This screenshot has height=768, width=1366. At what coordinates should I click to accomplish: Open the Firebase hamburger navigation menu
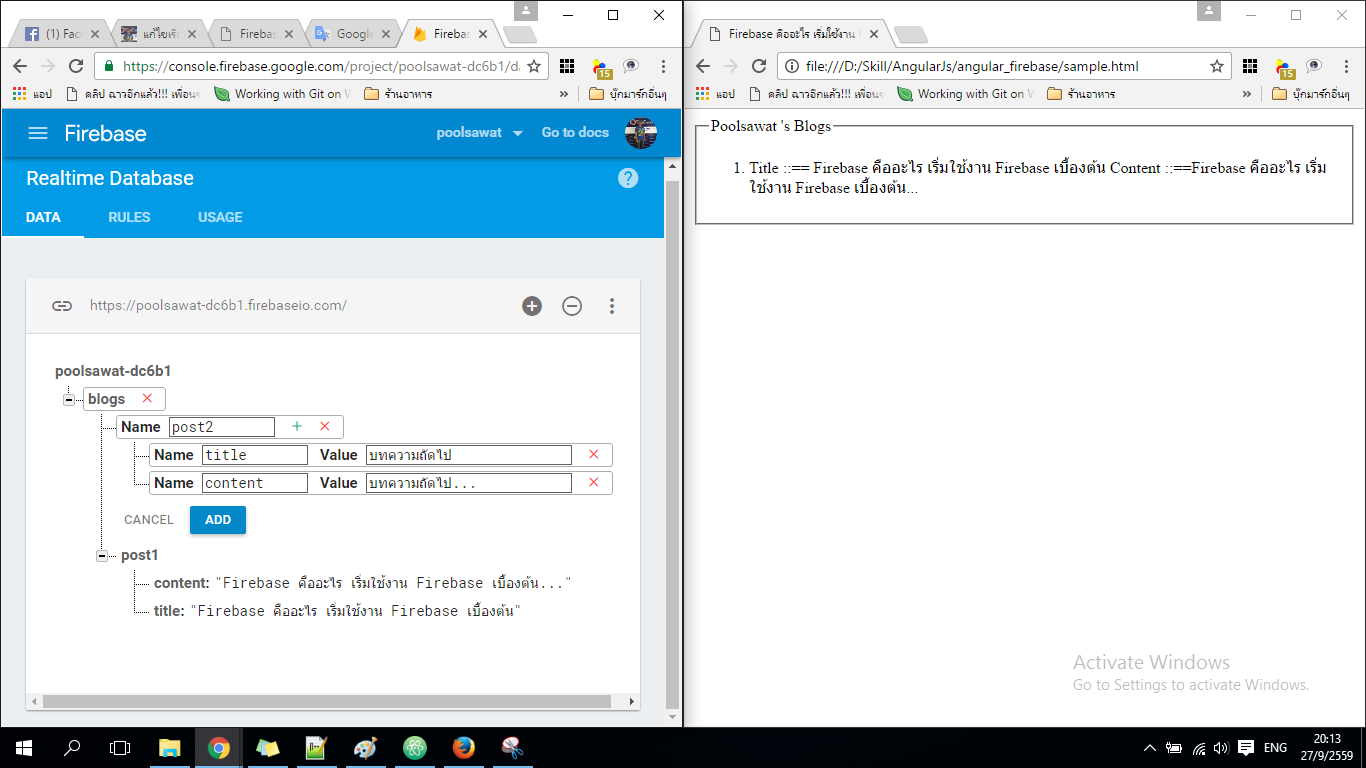click(38, 133)
